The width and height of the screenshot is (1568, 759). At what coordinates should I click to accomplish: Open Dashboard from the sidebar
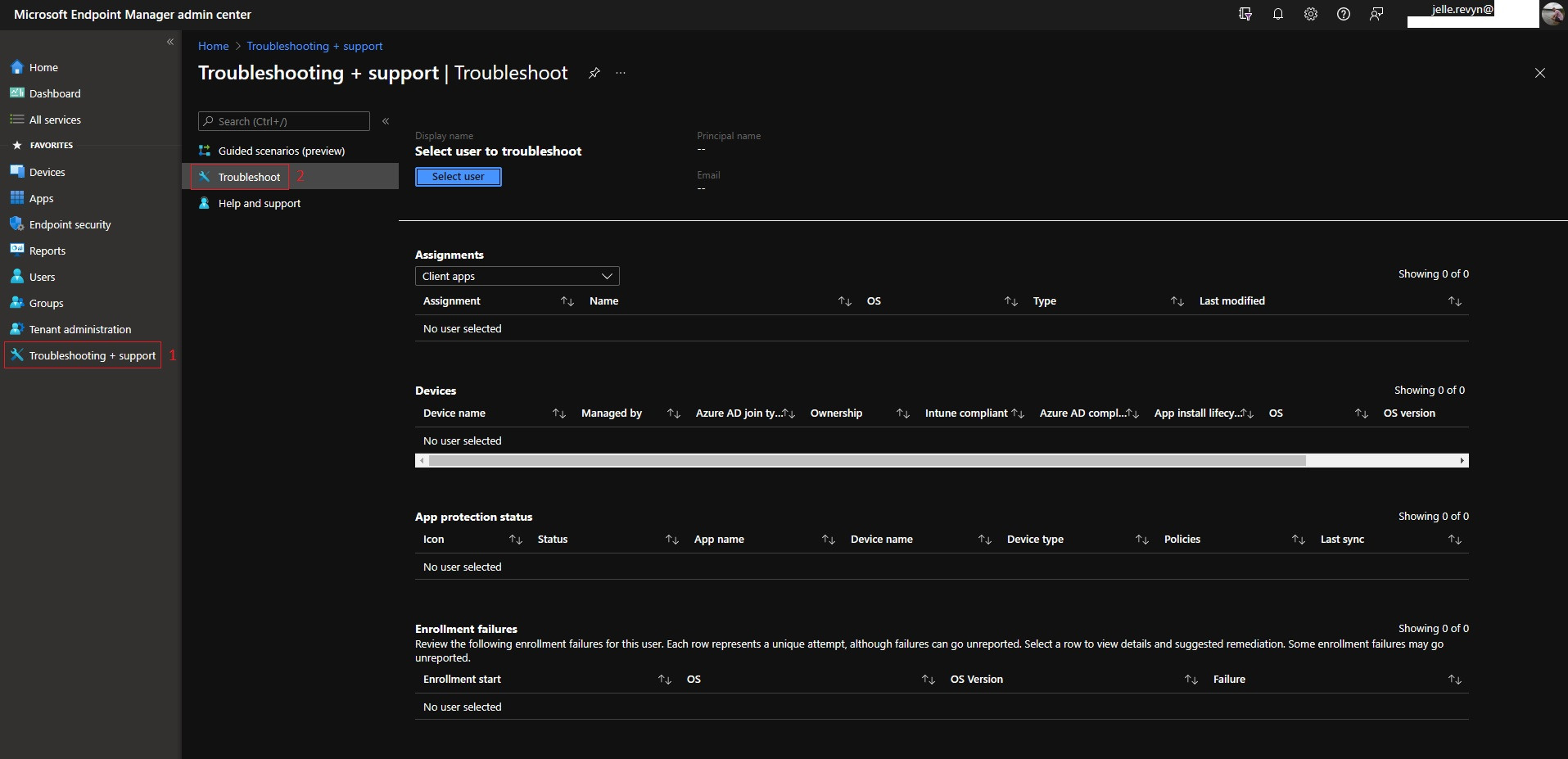click(55, 93)
